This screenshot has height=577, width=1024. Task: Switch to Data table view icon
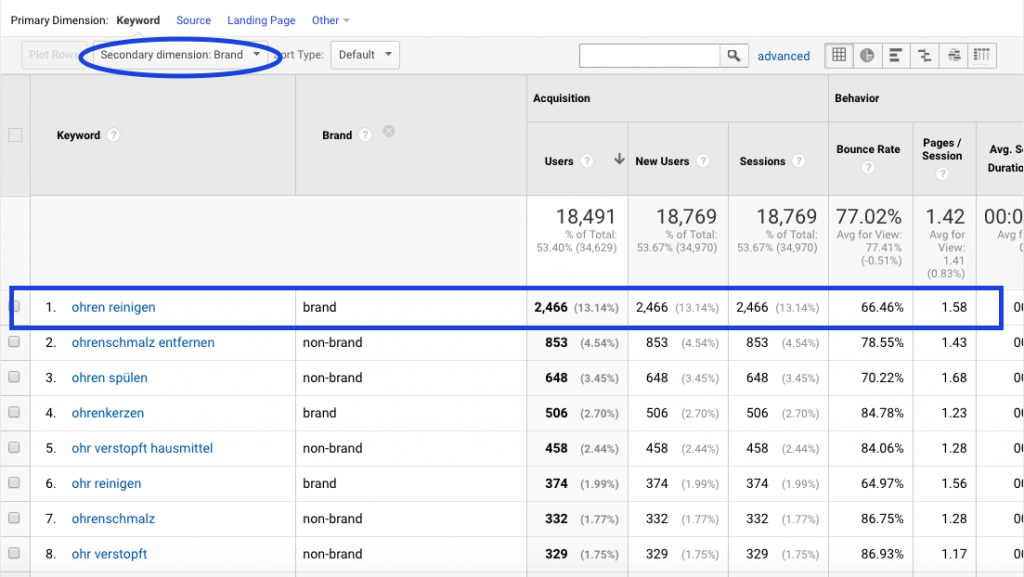pos(839,55)
